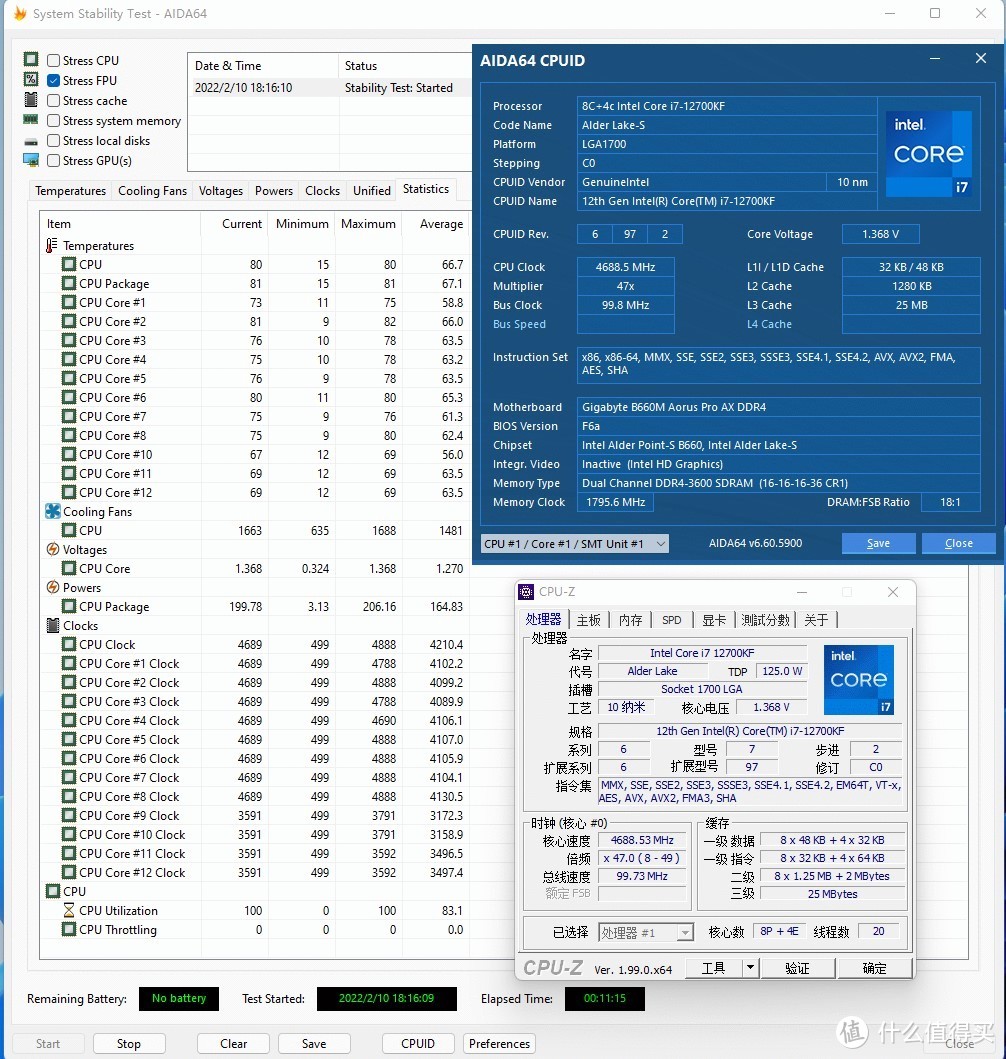
Task: Select CPU-Z 处理器 tab
Action: pos(544,619)
